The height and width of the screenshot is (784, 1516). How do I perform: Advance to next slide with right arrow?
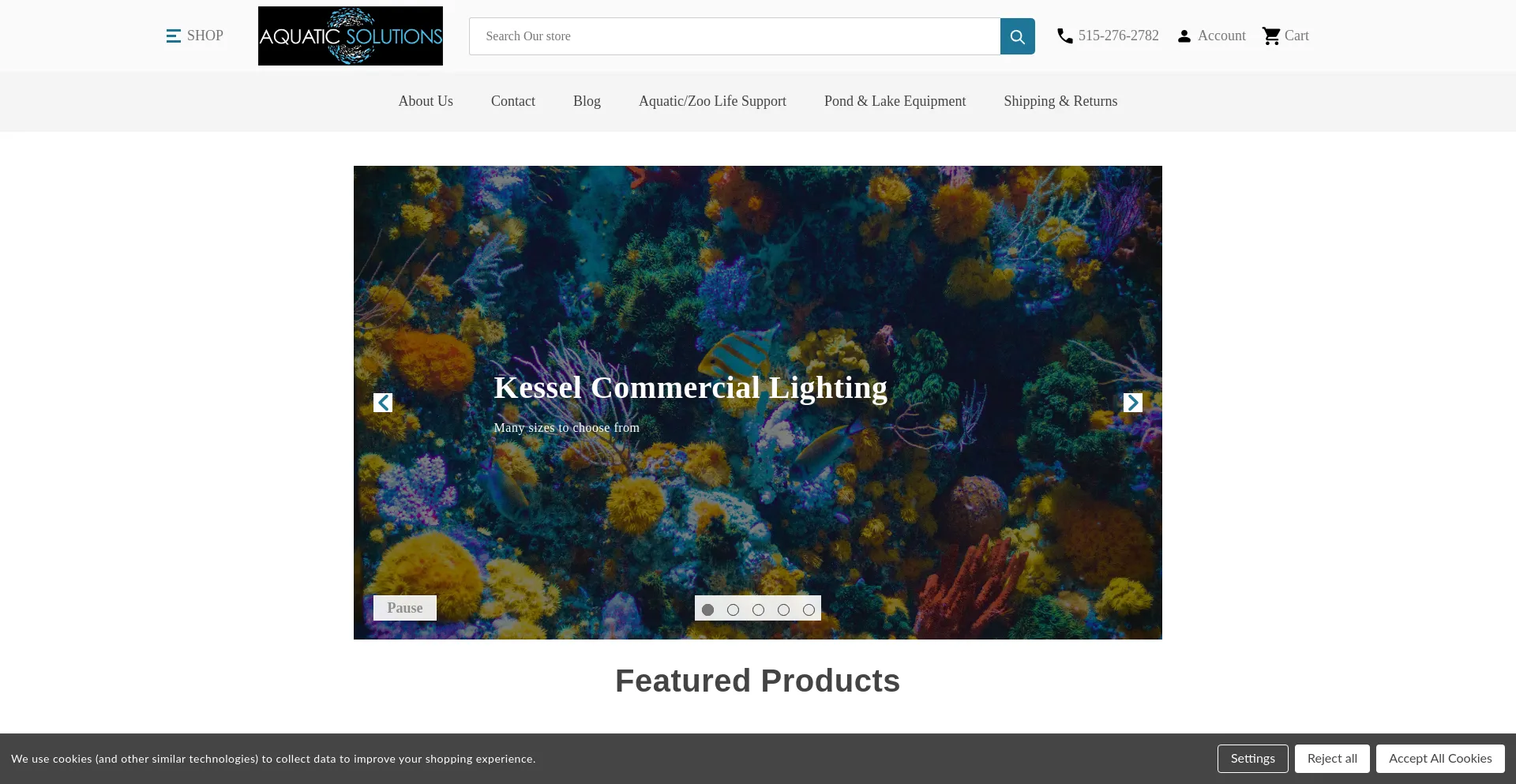(x=1133, y=403)
